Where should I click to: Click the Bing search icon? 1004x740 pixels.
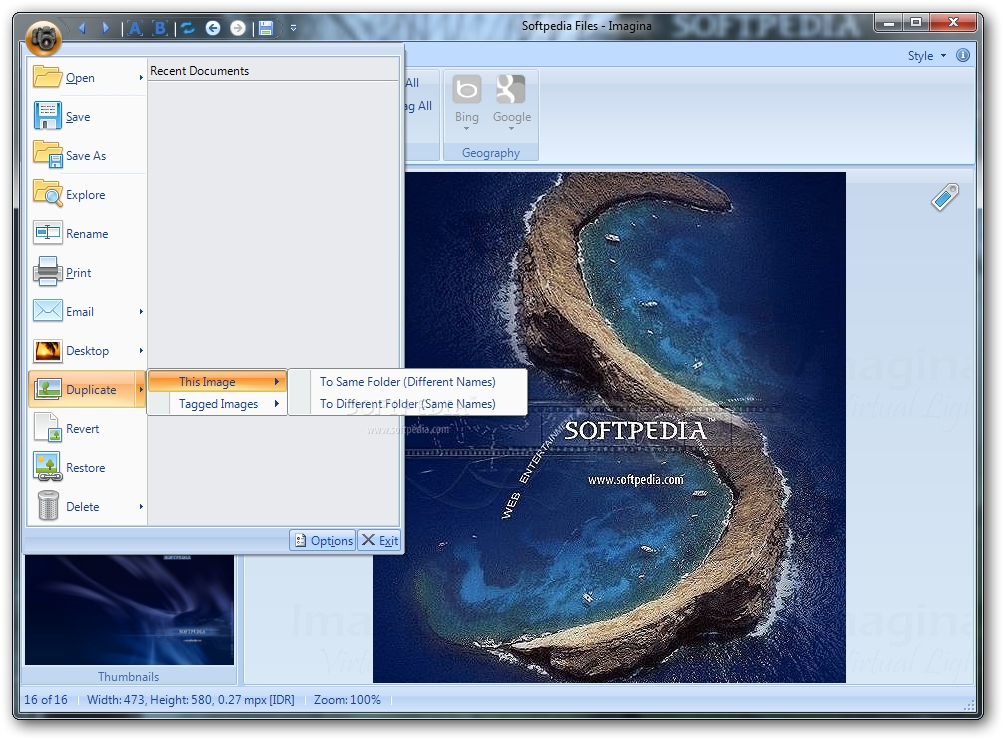click(x=467, y=89)
